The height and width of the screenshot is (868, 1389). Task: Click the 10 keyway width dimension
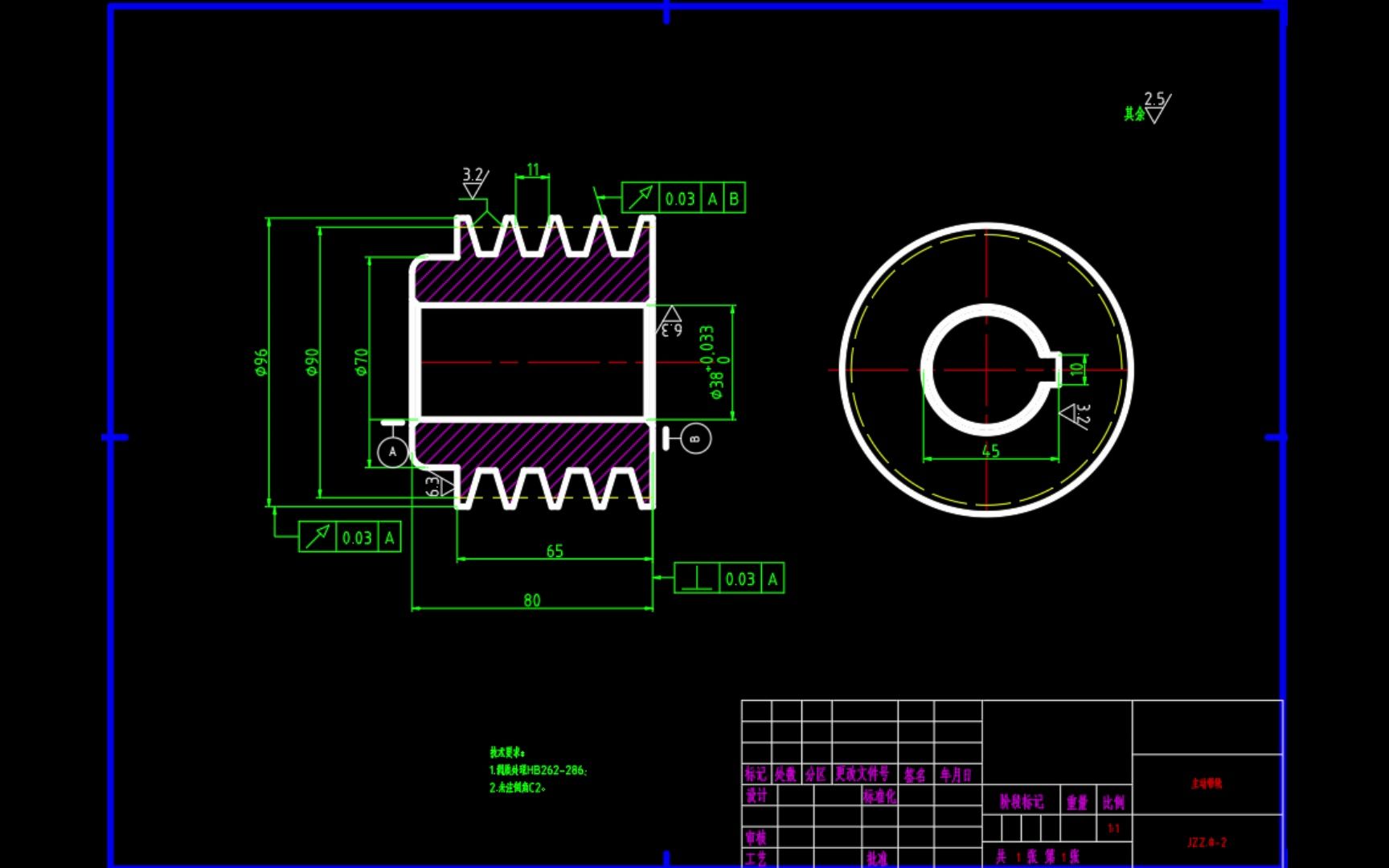point(1077,369)
